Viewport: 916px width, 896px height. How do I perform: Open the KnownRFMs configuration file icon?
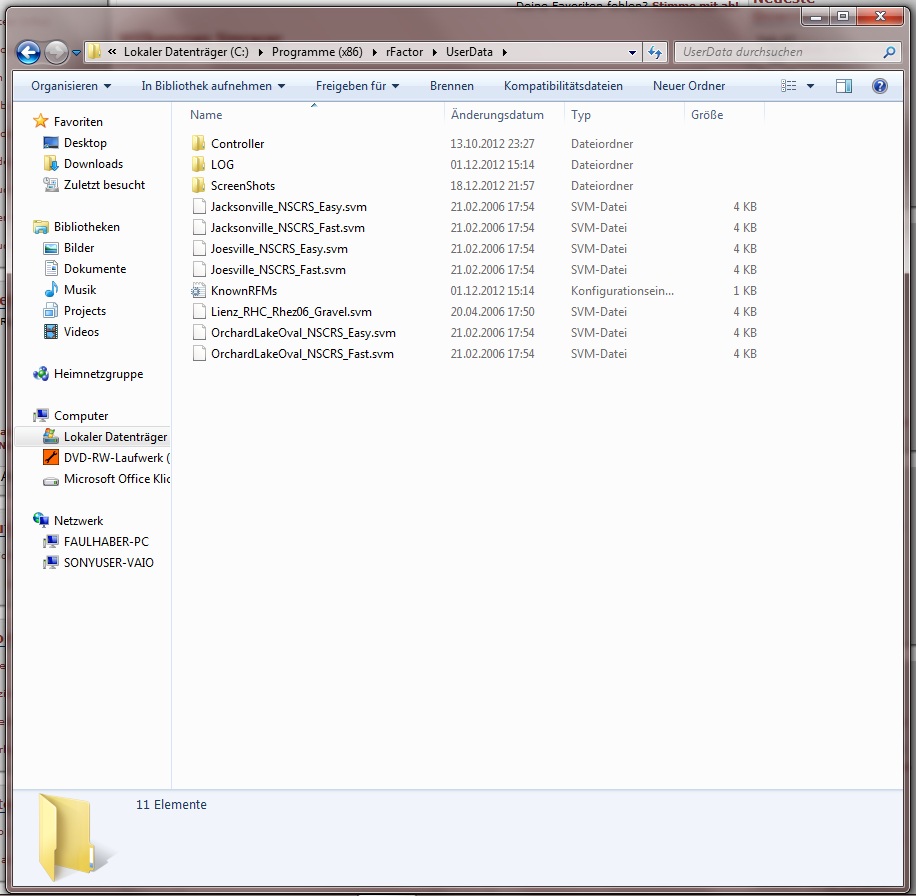198,291
